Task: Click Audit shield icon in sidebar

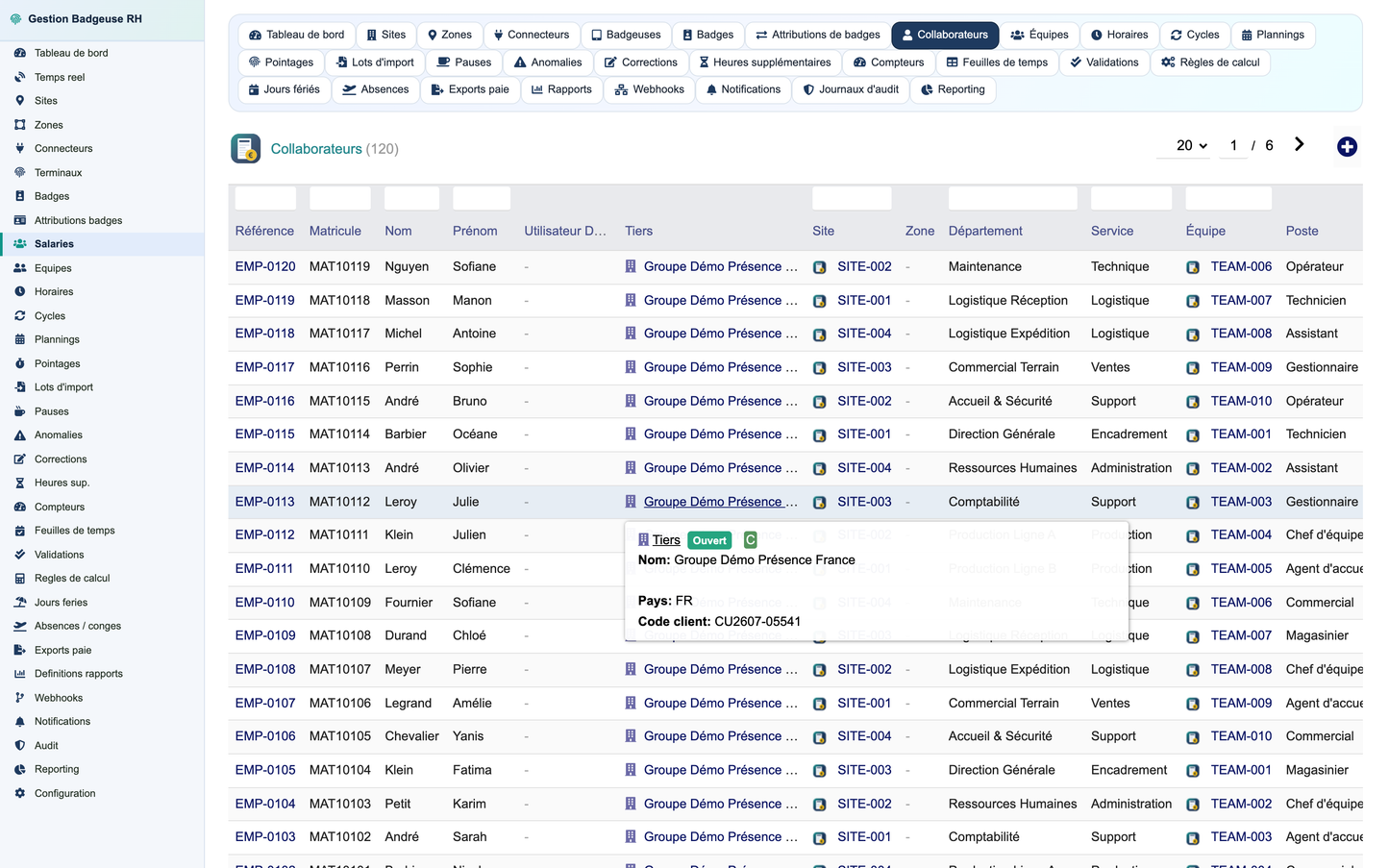Action: tap(19, 745)
